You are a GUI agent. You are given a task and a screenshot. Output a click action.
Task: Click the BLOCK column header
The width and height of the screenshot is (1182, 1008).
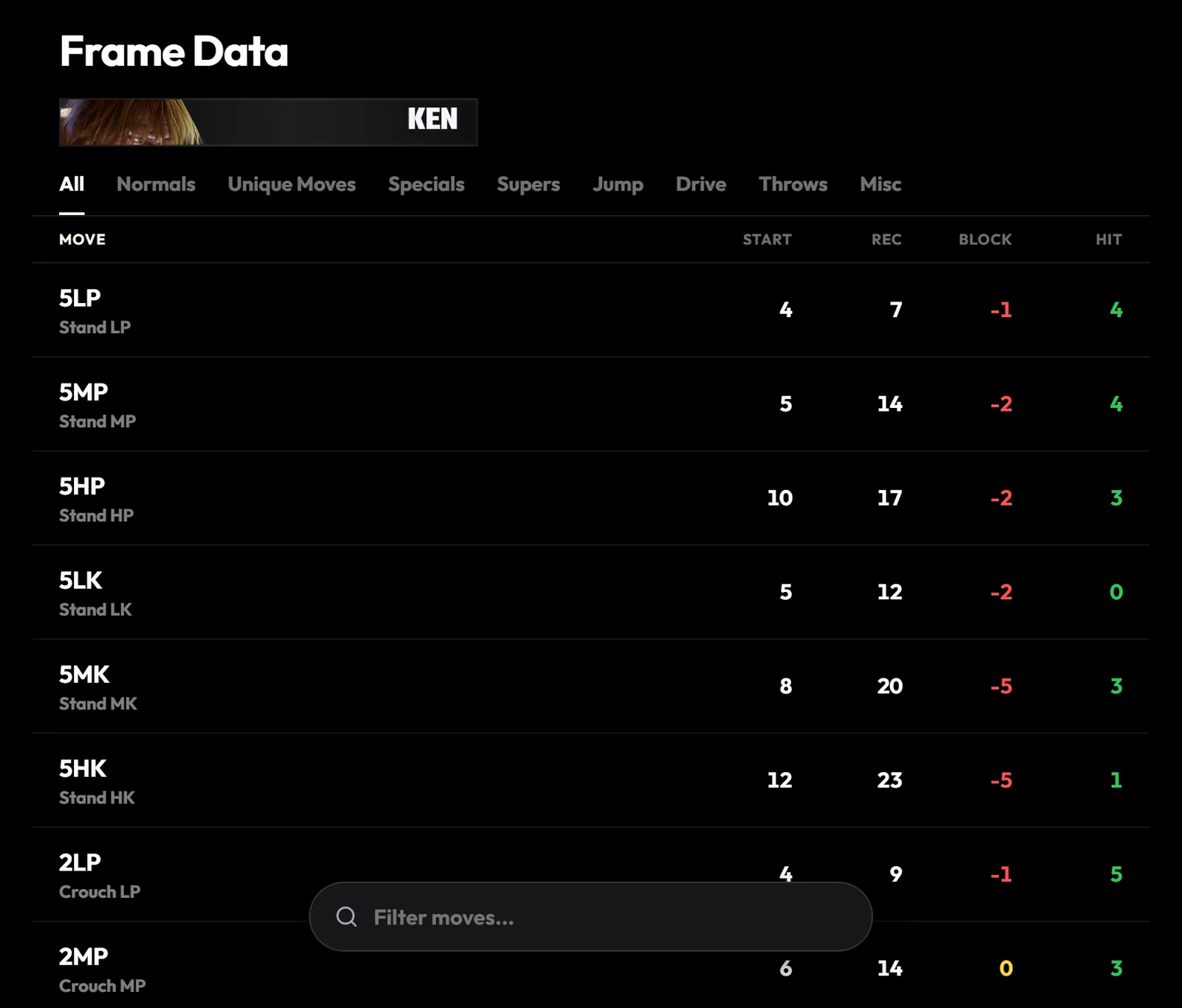point(985,239)
